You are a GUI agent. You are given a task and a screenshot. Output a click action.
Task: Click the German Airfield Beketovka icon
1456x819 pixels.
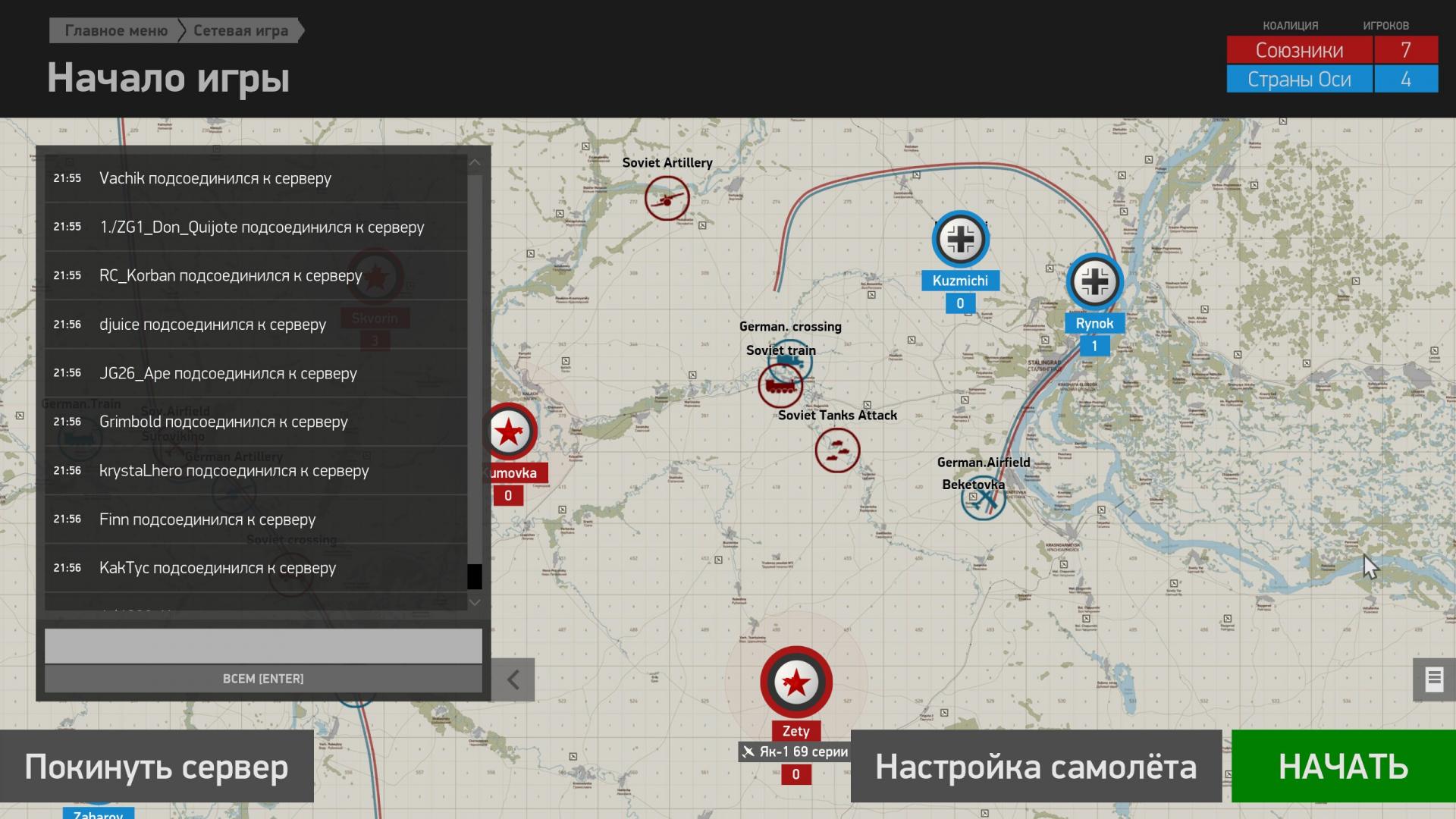click(984, 499)
